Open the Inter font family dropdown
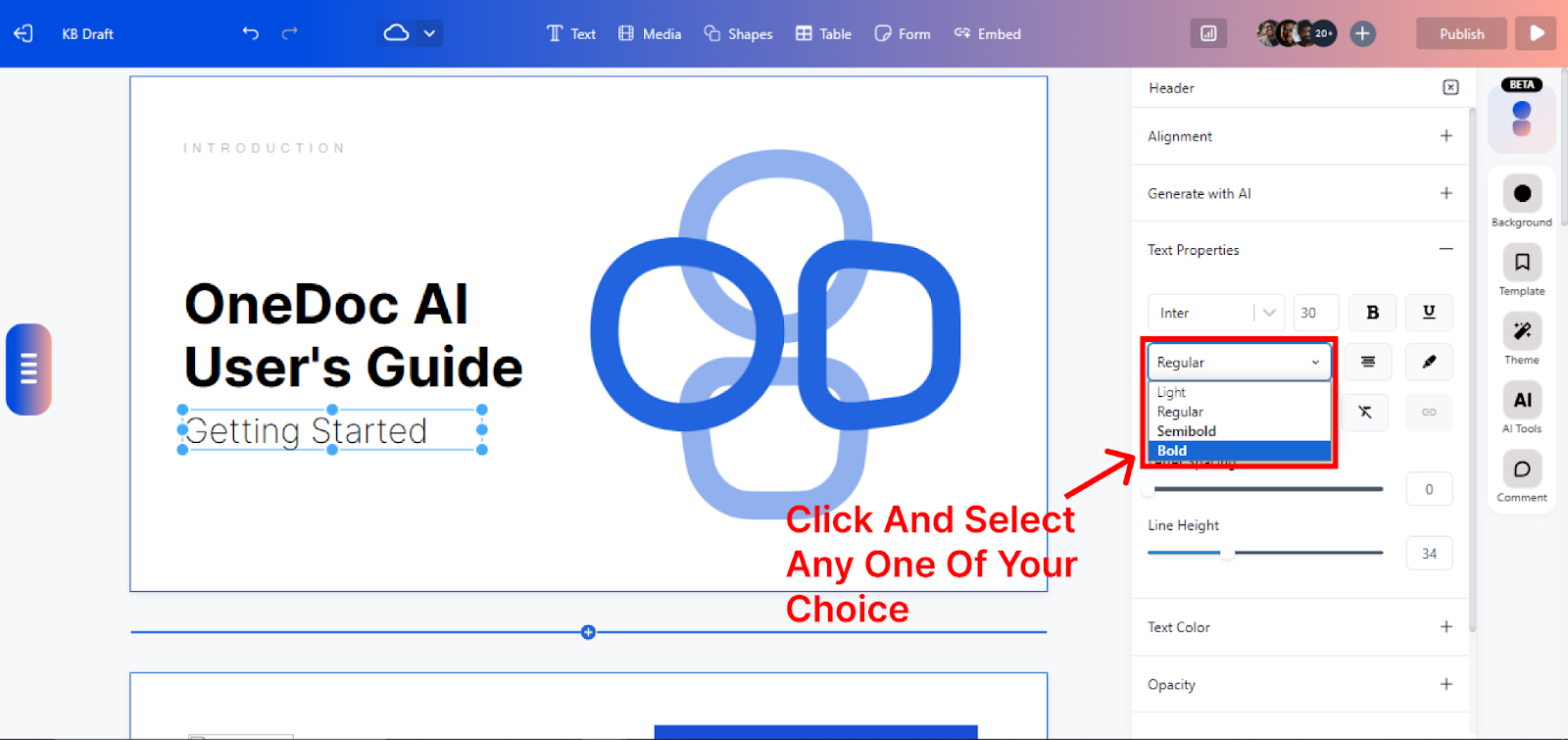Screen dimensions: 1568x740 click(1216, 313)
